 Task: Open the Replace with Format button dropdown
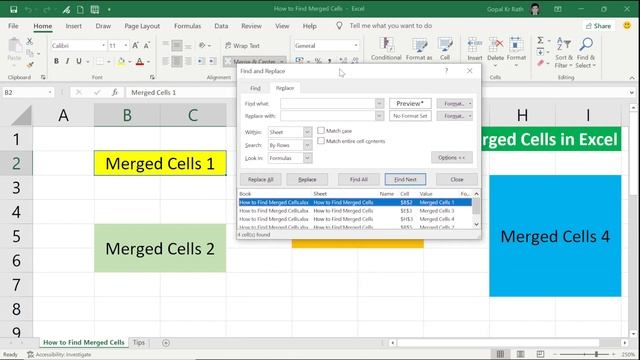(470, 116)
